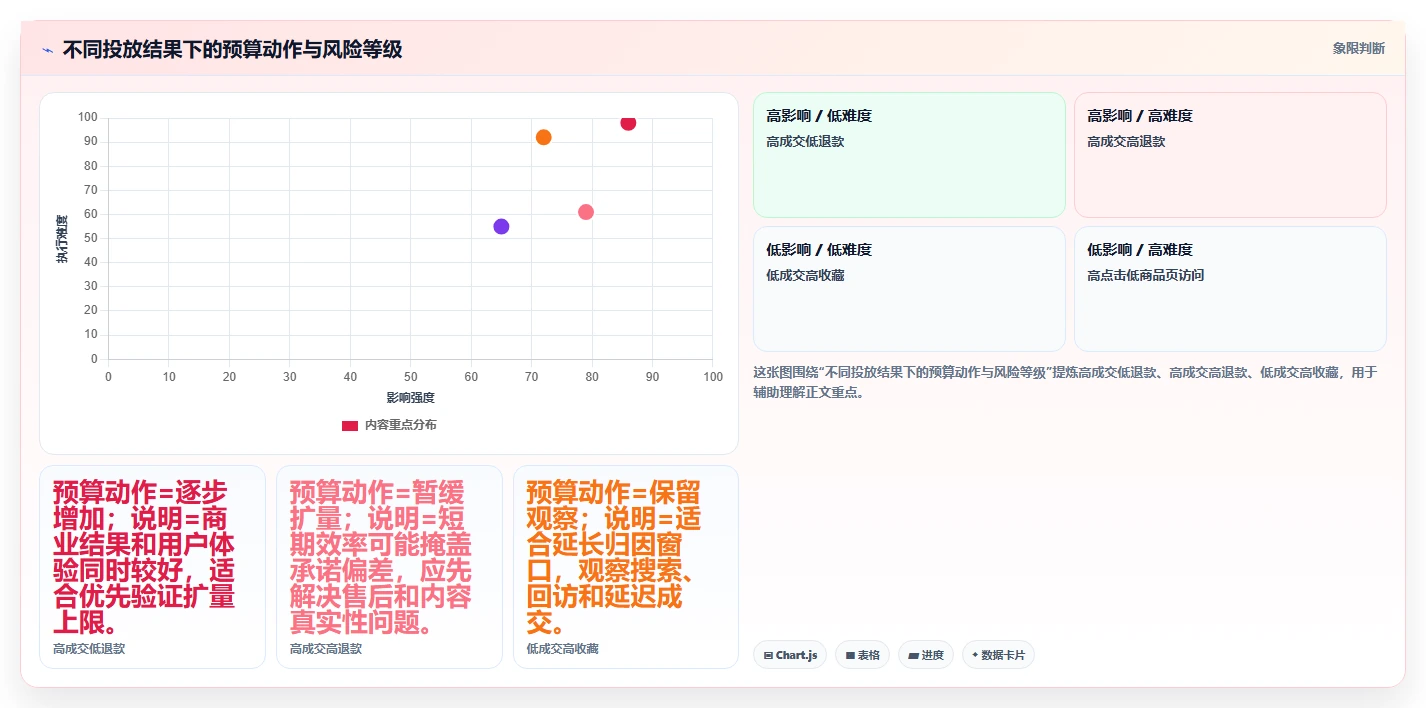Click the red 预算动作=逐步增加 card text
This screenshot has height=708, width=1426.
pos(144,557)
